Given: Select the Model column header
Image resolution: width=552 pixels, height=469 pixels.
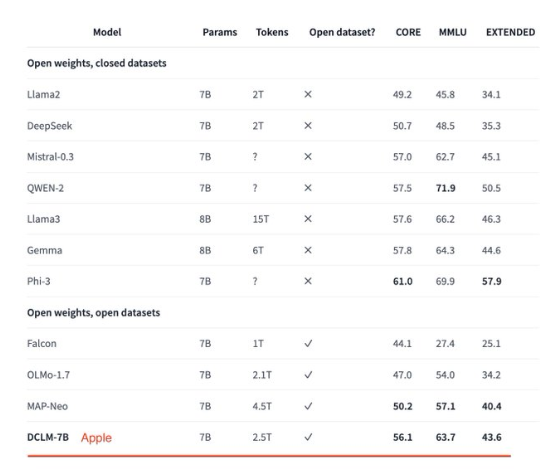Looking at the screenshot, I should tap(107, 32).
